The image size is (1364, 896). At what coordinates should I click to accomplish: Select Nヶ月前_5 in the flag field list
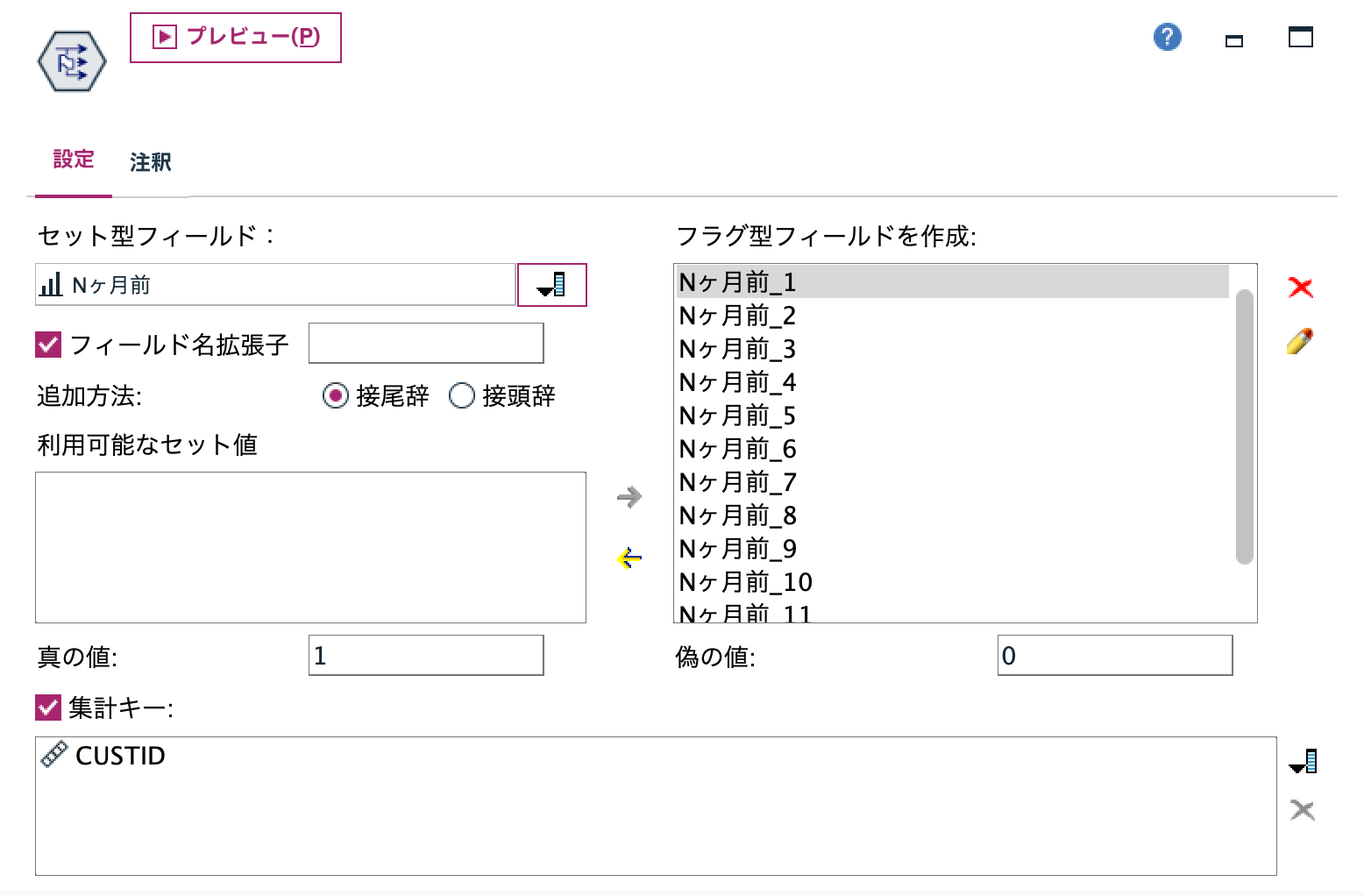pos(737,416)
